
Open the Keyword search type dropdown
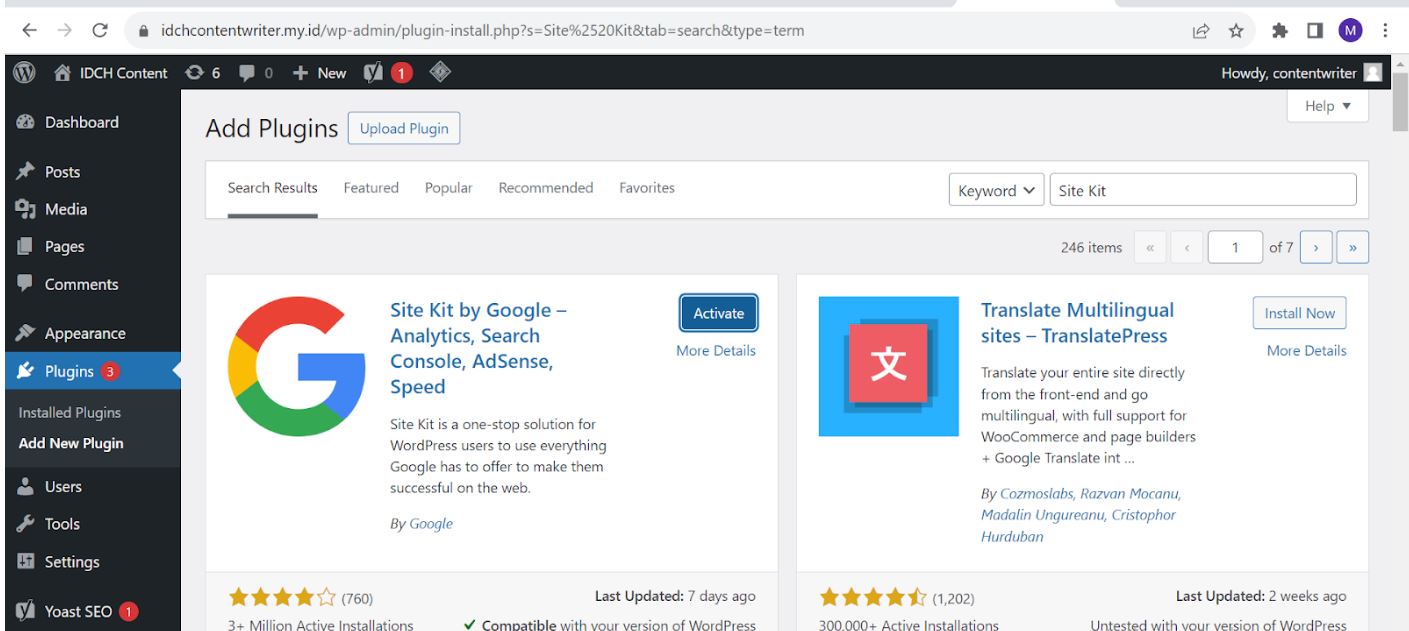pos(995,190)
